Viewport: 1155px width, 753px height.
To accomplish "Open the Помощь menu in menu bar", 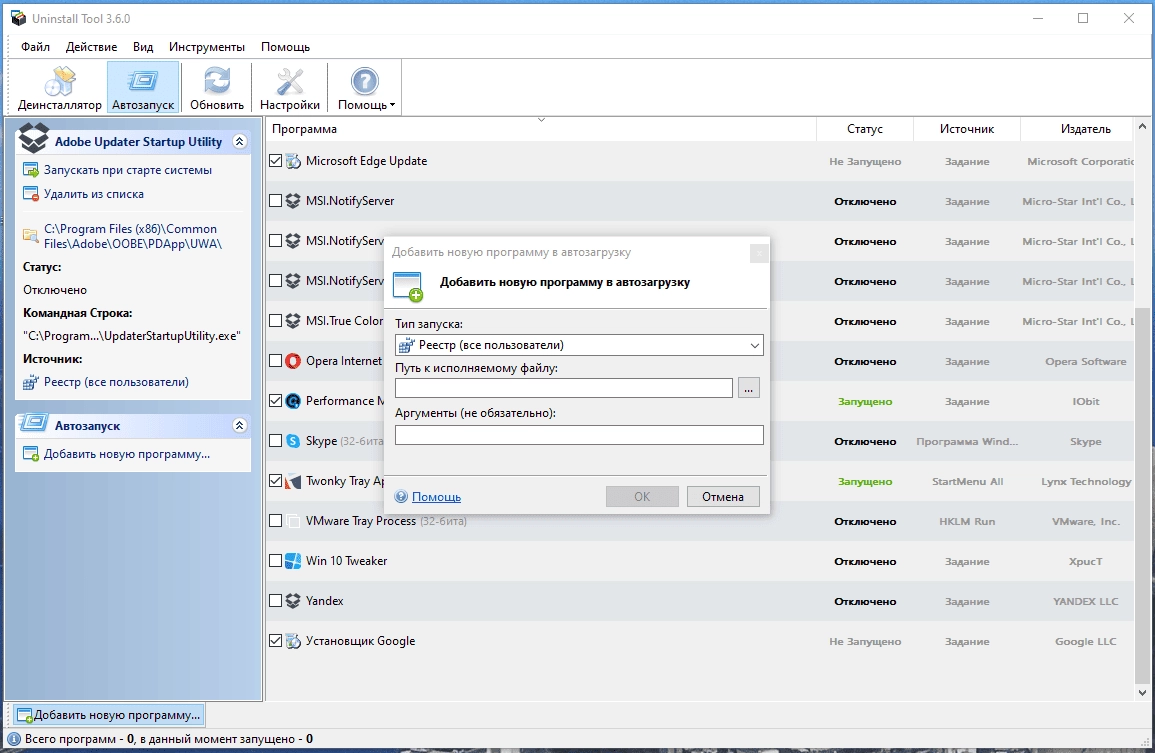I will [285, 46].
